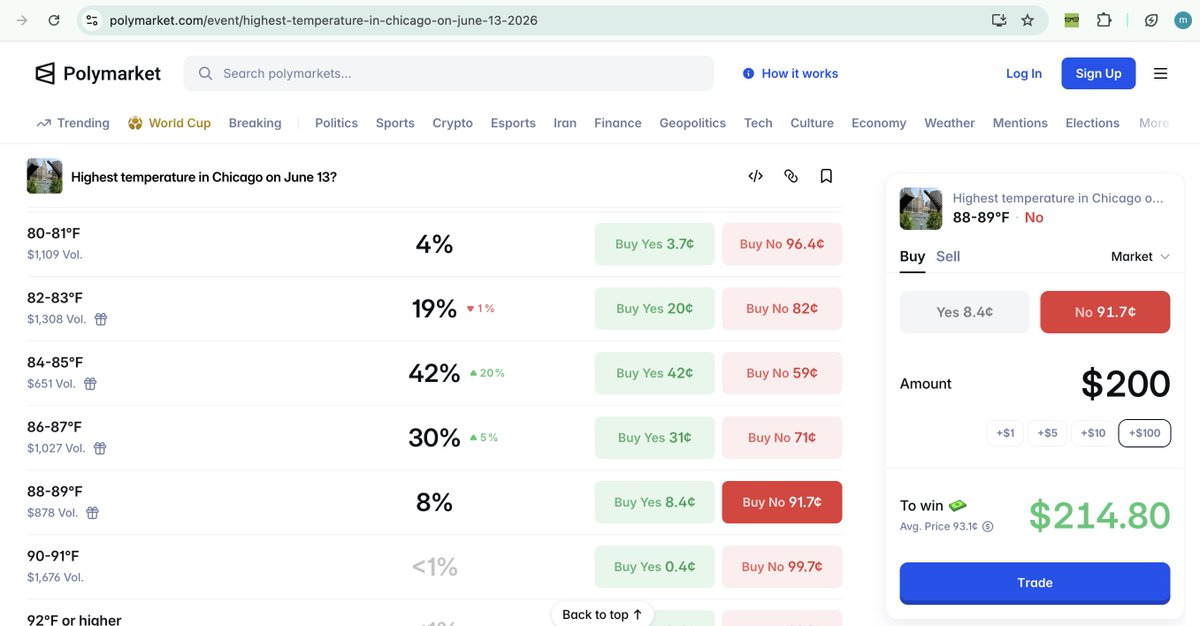Click the embed code icon
Image resolution: width=1200 pixels, height=626 pixels.
tap(755, 176)
